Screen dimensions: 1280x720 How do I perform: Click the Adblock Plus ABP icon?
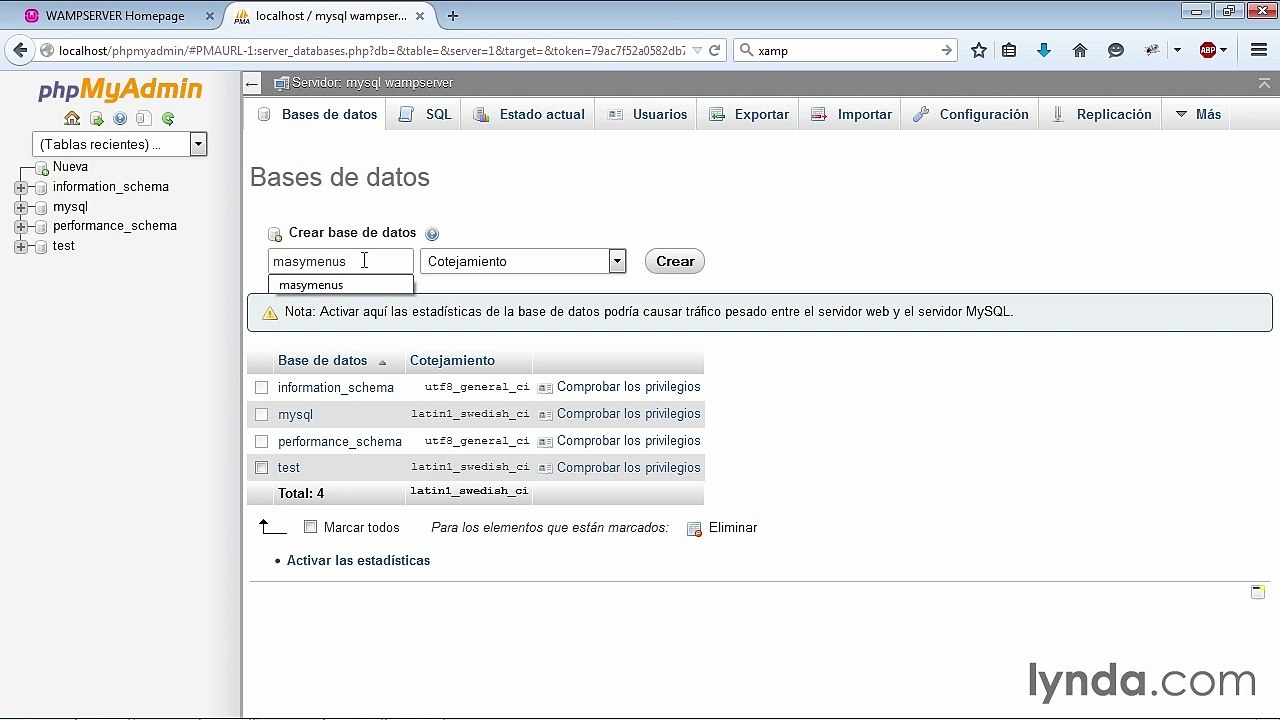(1208, 50)
